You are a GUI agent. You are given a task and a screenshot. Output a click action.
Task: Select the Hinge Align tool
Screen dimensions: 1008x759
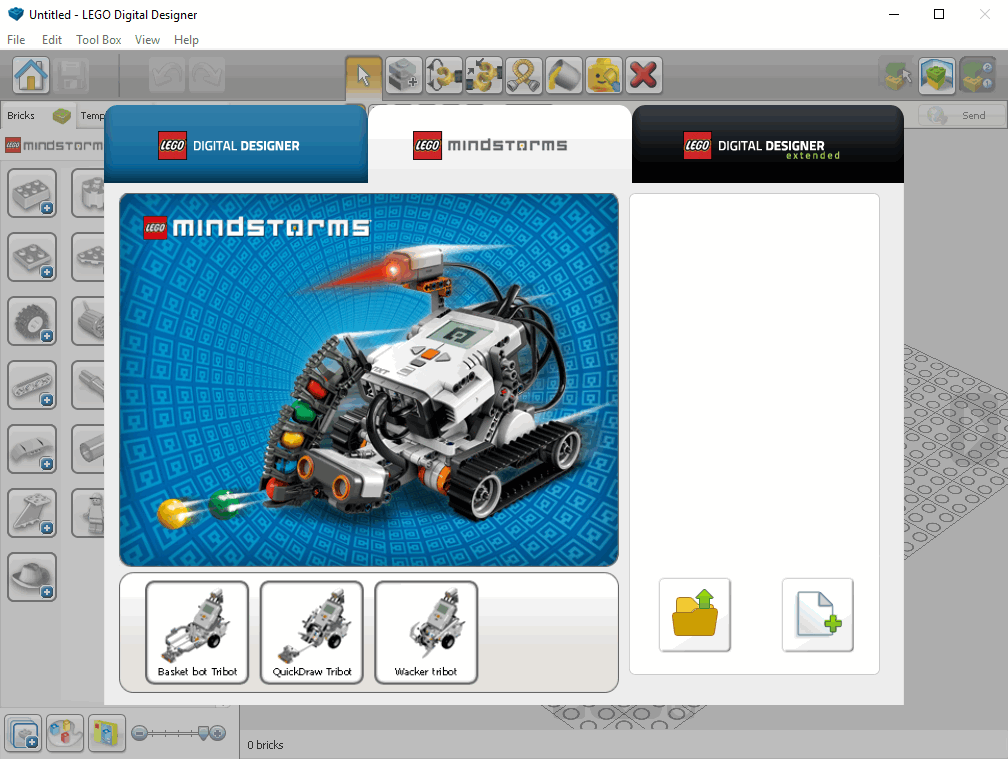483,75
